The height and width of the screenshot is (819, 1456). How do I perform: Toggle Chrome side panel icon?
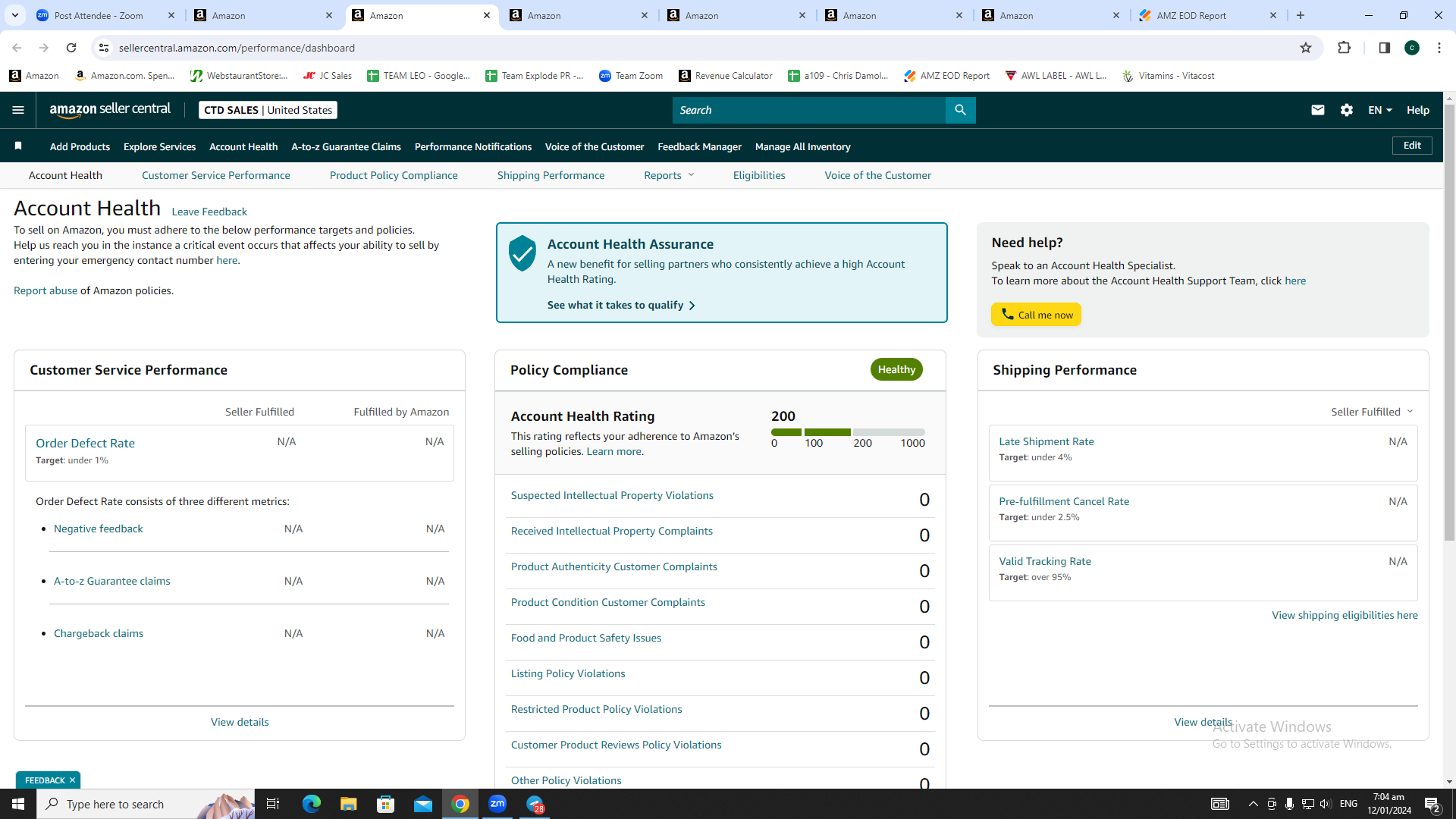1384,48
